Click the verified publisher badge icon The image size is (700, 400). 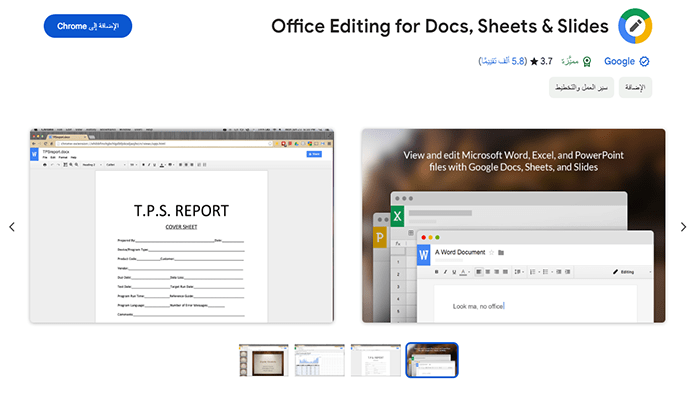[x=644, y=62]
